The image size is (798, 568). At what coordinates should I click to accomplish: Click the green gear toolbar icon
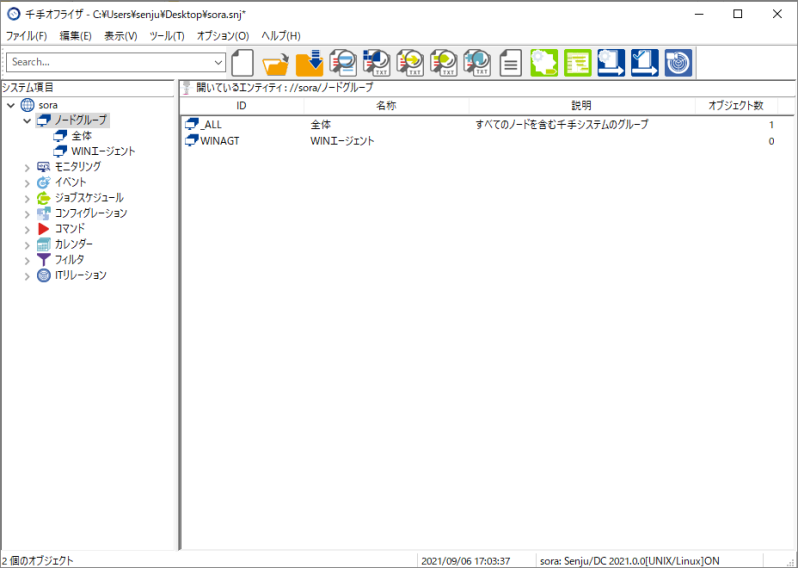tap(544, 63)
